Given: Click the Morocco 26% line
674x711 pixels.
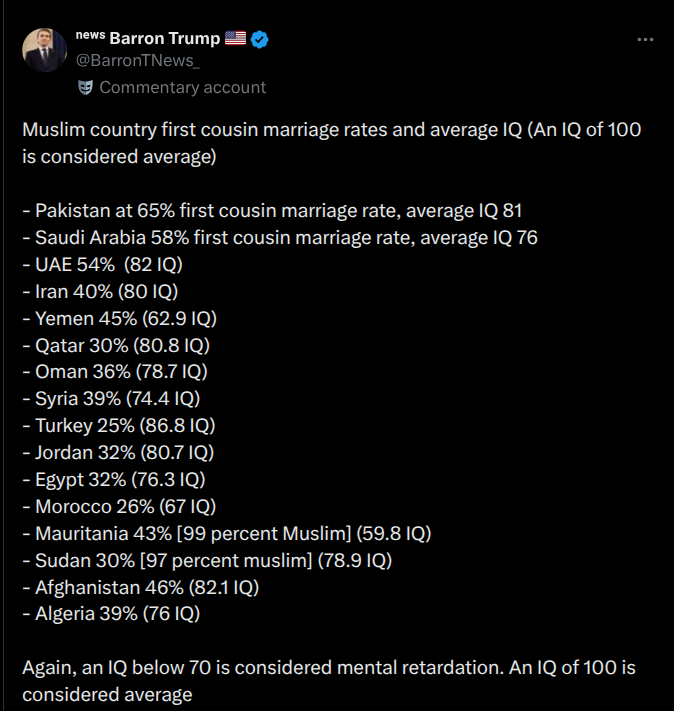Looking at the screenshot, I should pos(119,506).
